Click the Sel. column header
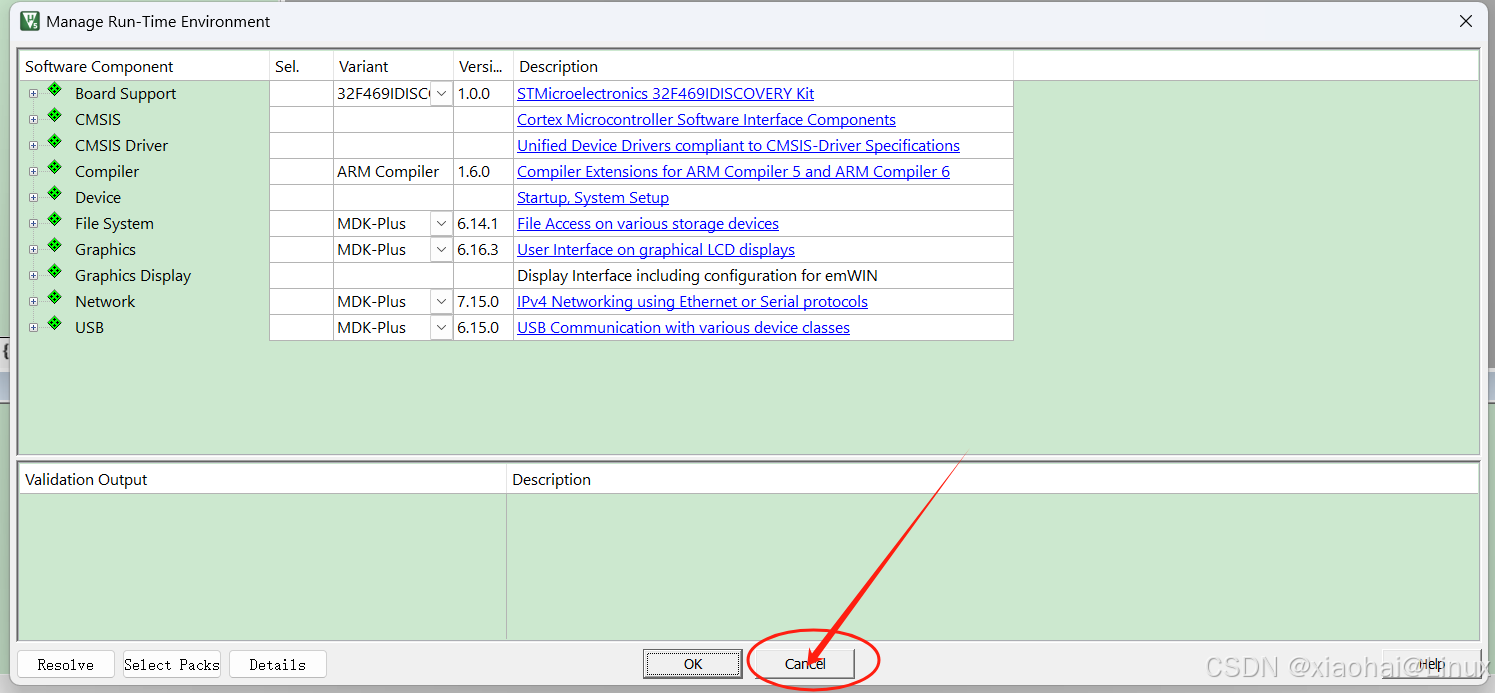The image size is (1495, 693). click(x=301, y=67)
